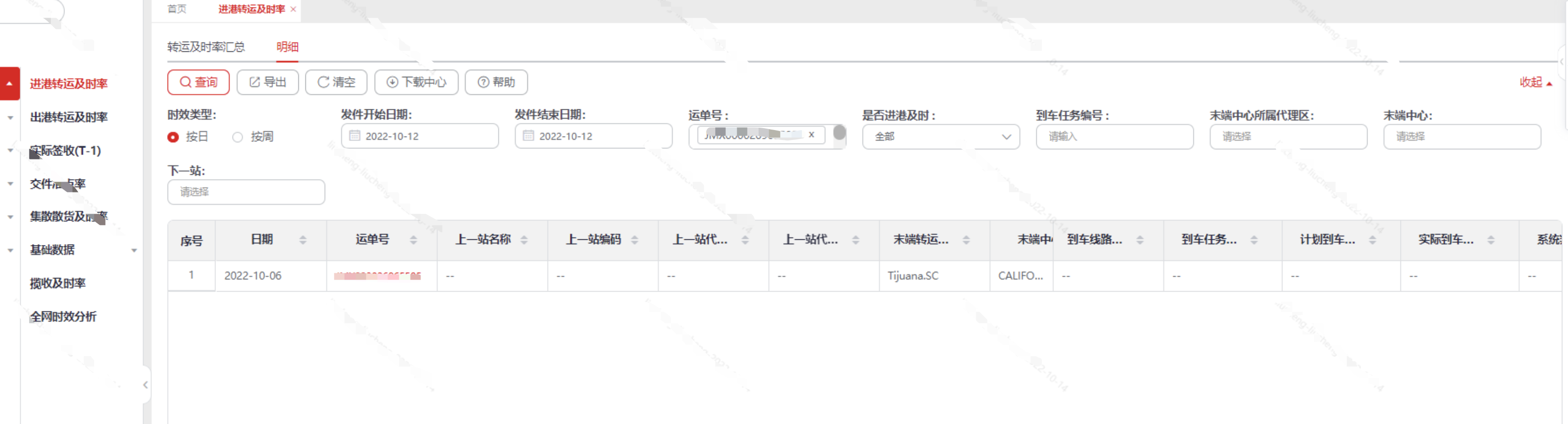The image size is (1568, 424).
Task: Open 发件开始日期 date picker
Action: pos(420,136)
